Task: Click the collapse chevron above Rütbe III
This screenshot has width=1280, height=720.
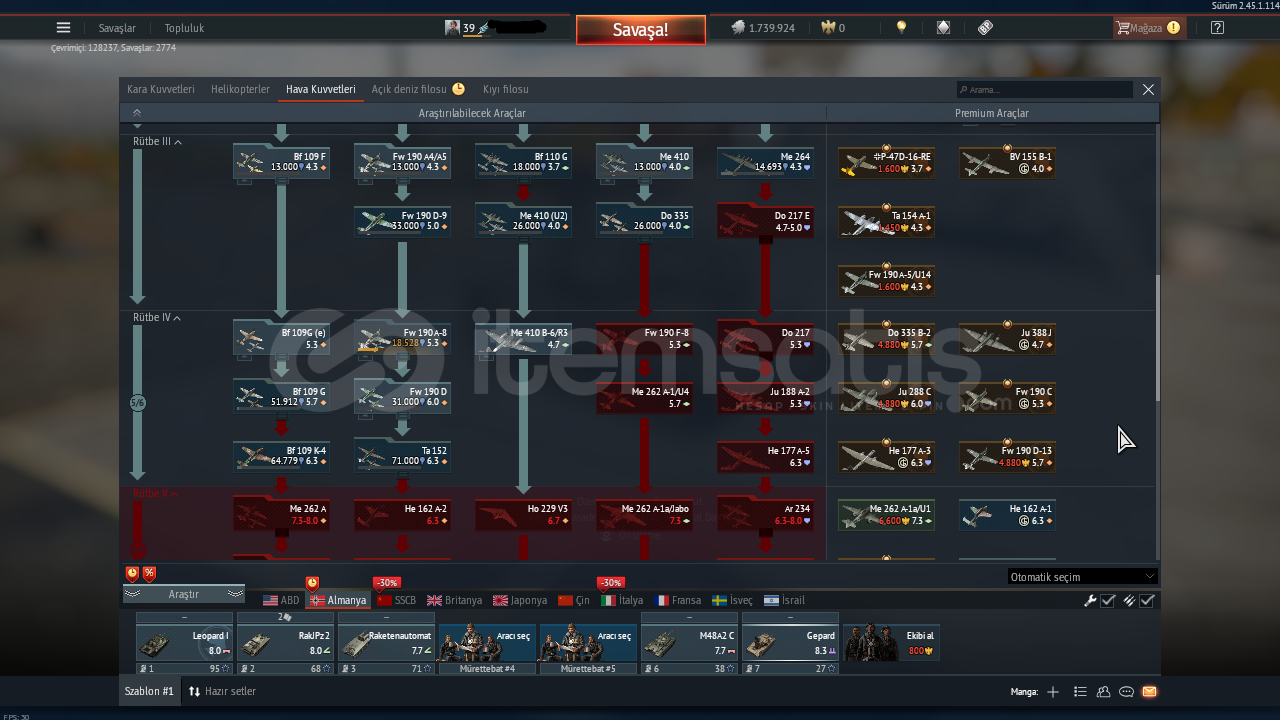Action: click(x=137, y=113)
